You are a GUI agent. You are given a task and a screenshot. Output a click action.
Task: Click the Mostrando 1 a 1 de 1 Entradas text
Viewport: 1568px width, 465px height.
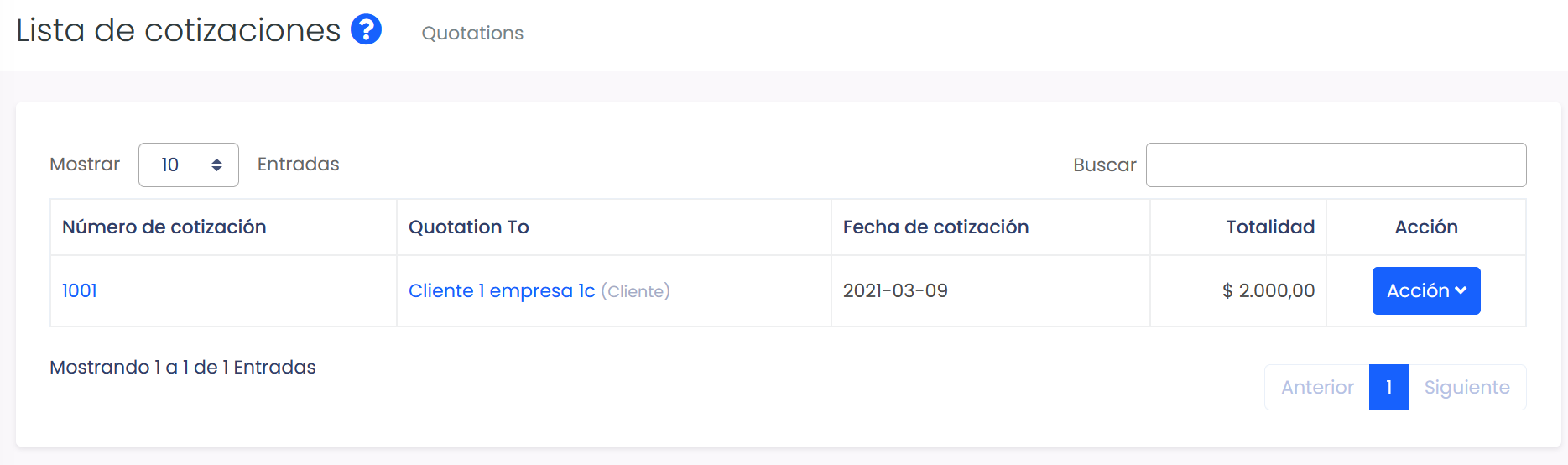tap(183, 367)
